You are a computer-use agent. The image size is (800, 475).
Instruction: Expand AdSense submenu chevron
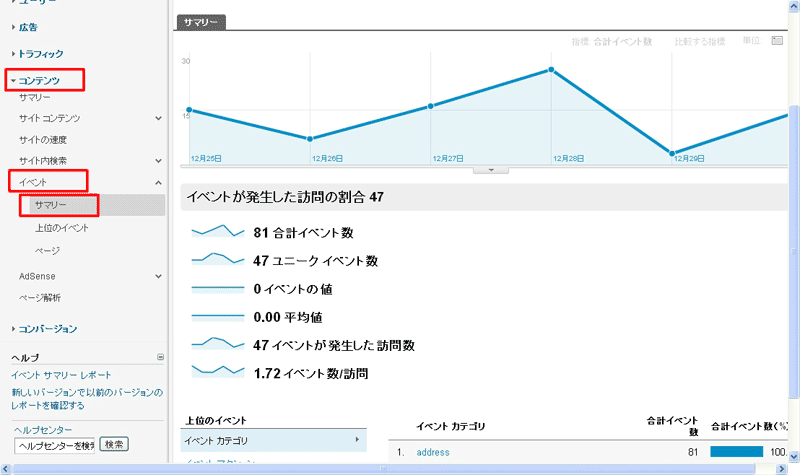[159, 276]
